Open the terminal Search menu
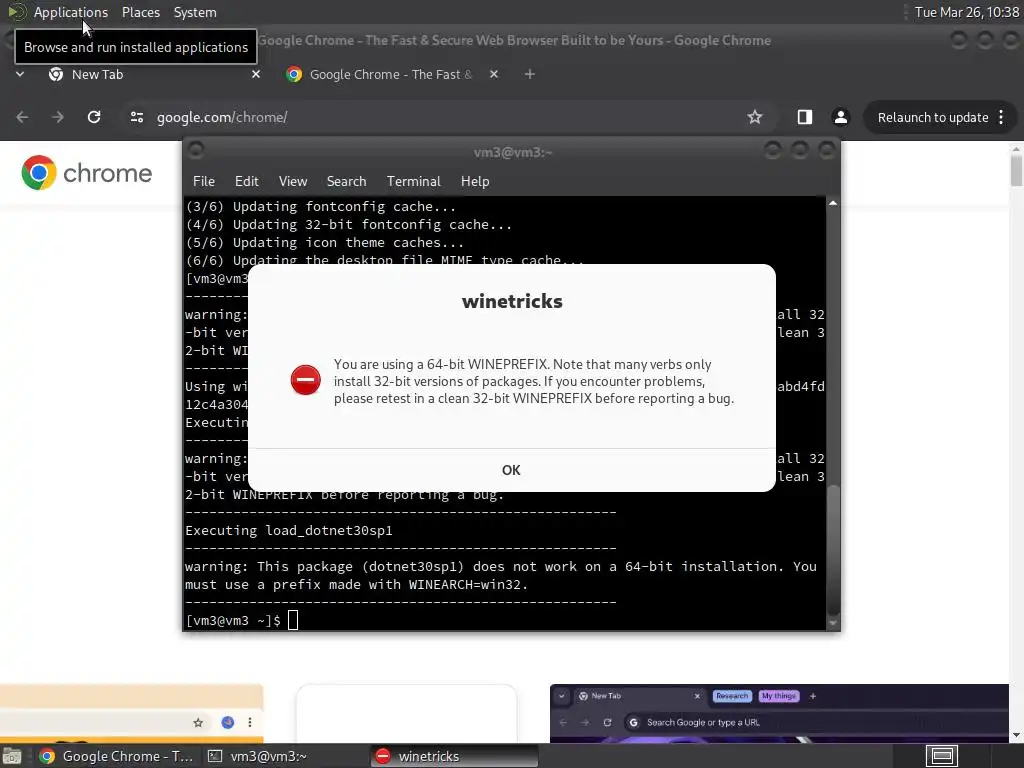The height and width of the screenshot is (768, 1024). 346,182
